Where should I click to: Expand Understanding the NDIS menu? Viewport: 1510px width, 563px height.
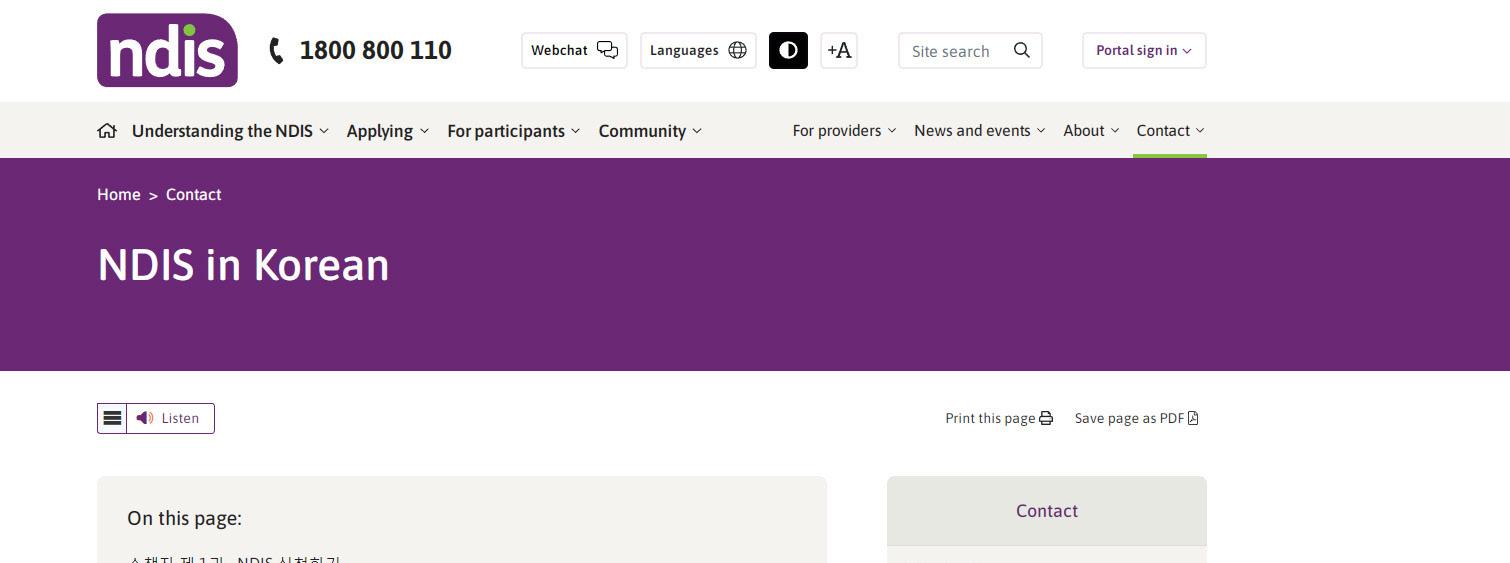coord(230,131)
